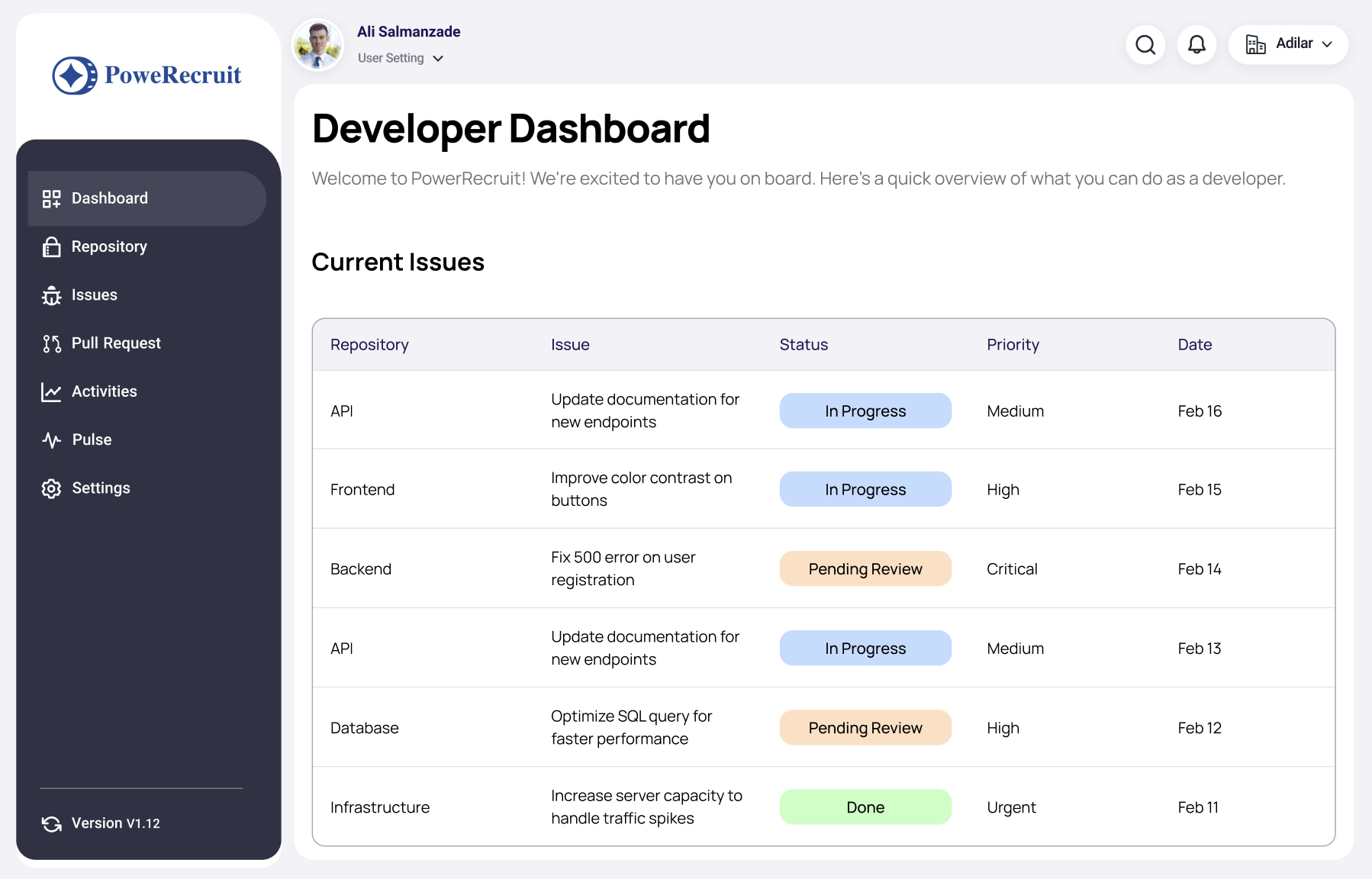Click the Infrastructure repository cell

(380, 807)
